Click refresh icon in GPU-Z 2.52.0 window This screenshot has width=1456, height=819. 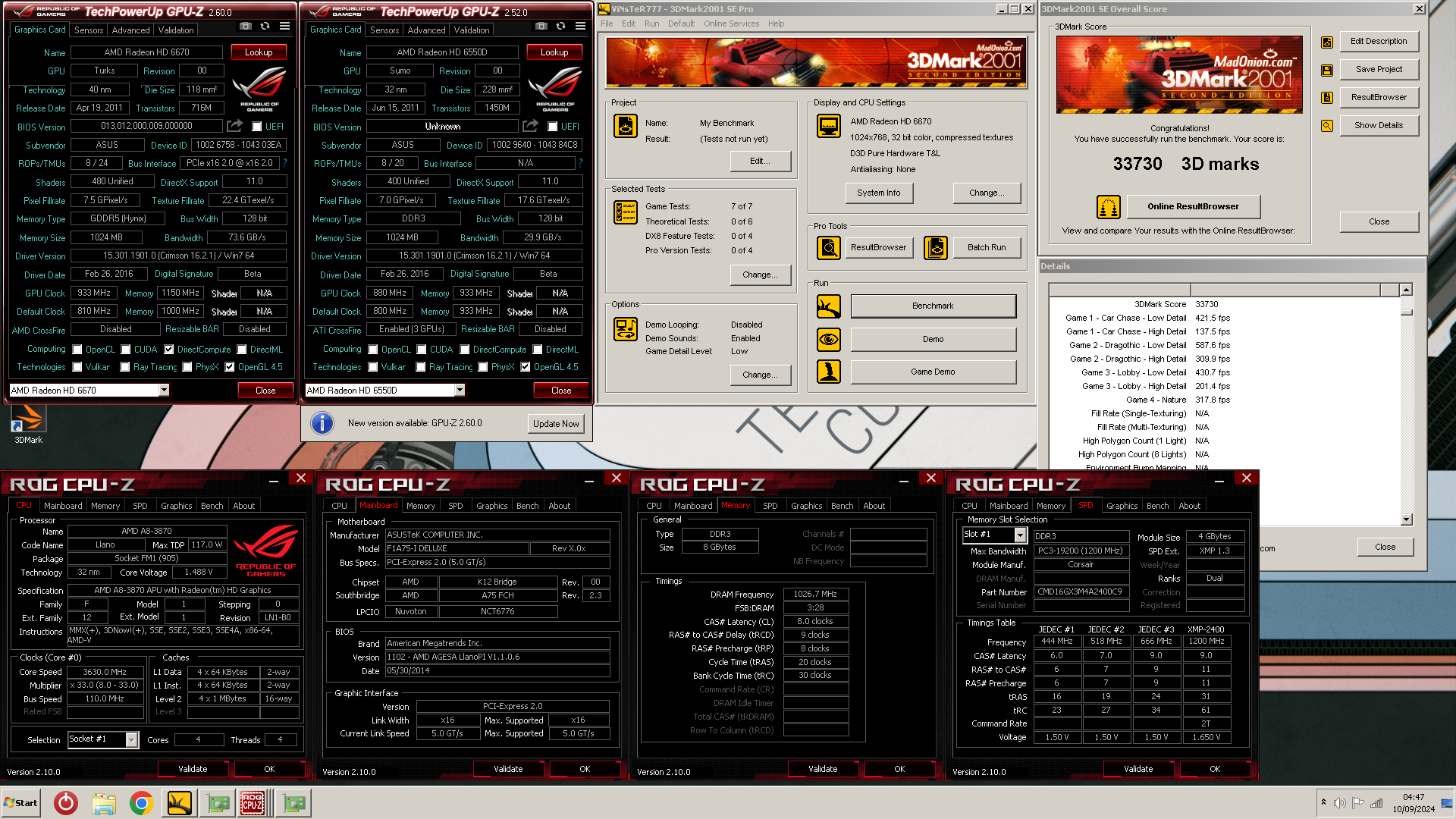[x=560, y=26]
